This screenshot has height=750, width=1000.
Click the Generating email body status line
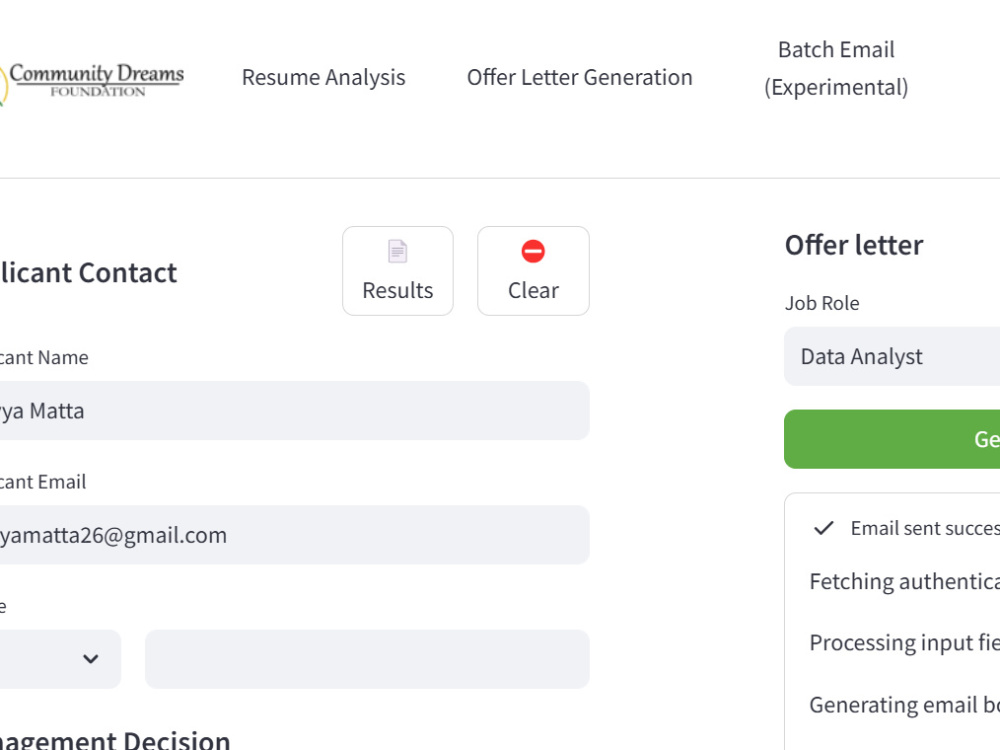click(x=904, y=705)
